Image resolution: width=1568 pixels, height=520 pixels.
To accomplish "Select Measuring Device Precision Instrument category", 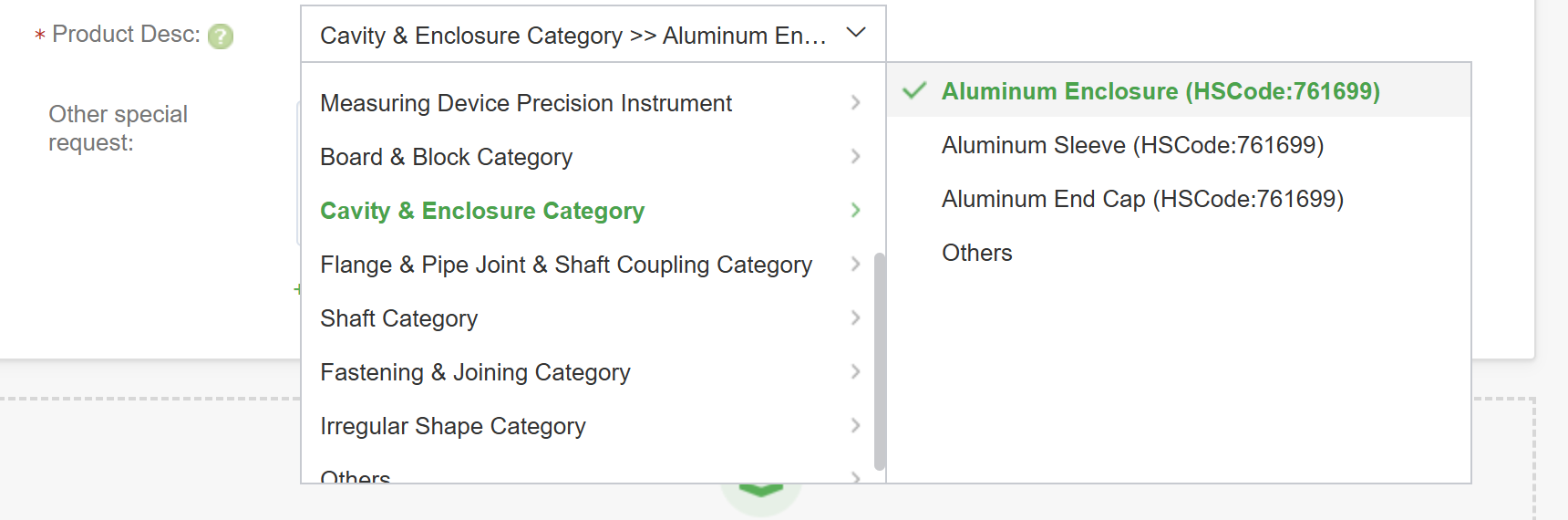I will [526, 103].
